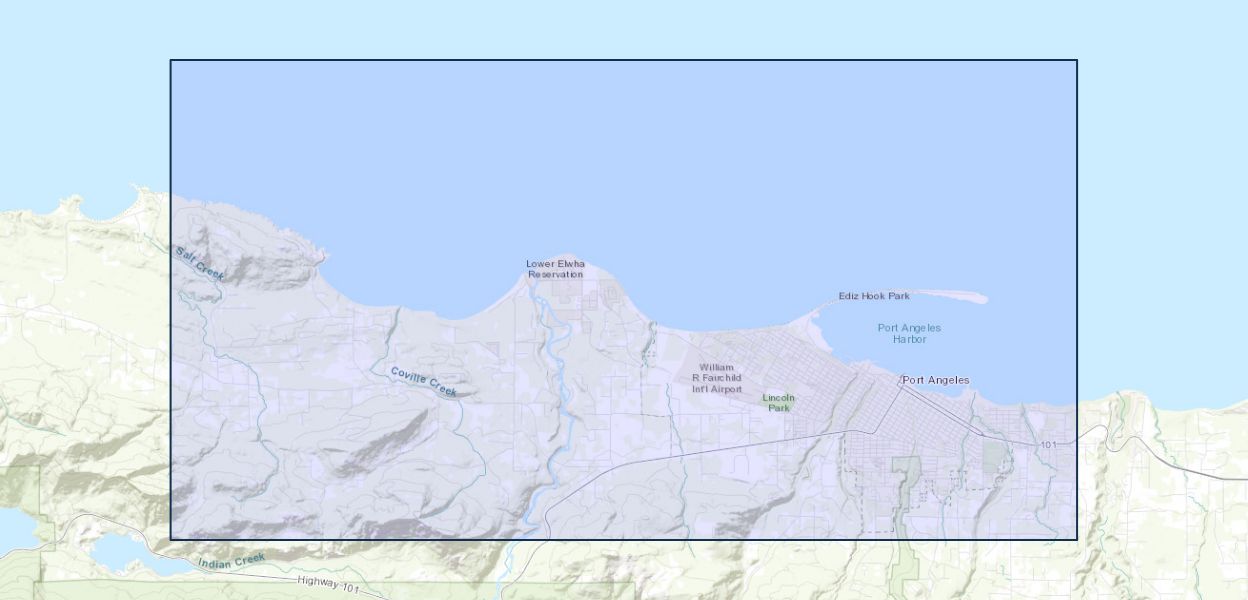Image resolution: width=1248 pixels, height=600 pixels.
Task: Click the eastern tip of Ediz Hook spit
Action: (982, 298)
